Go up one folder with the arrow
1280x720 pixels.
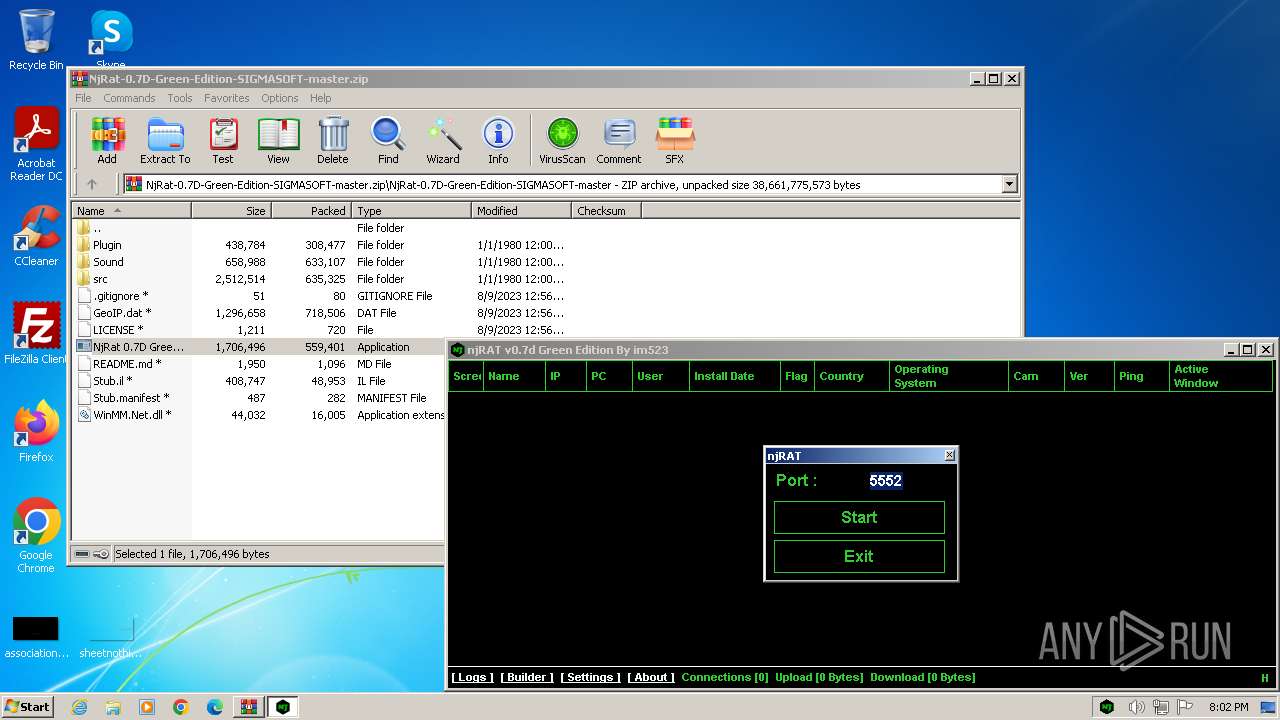(x=92, y=184)
